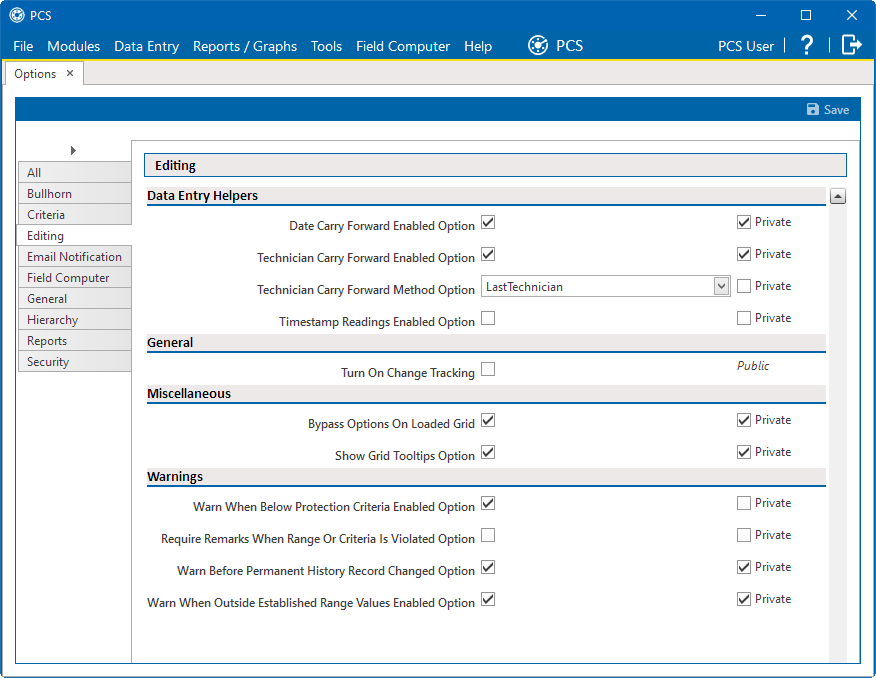Select the Editing category
The width and height of the screenshot is (876, 678).
click(74, 236)
